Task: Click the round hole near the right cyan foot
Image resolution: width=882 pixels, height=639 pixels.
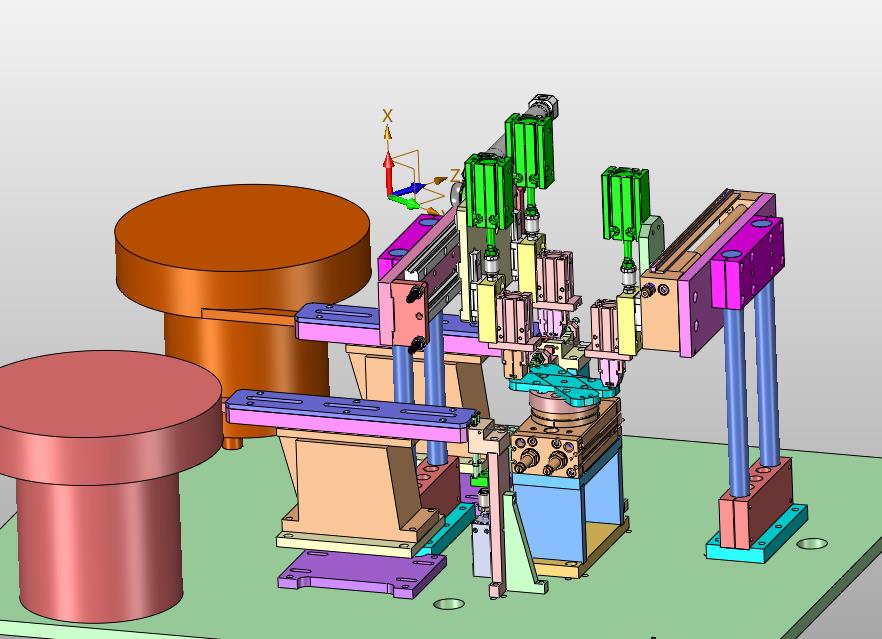Action: coord(812,543)
